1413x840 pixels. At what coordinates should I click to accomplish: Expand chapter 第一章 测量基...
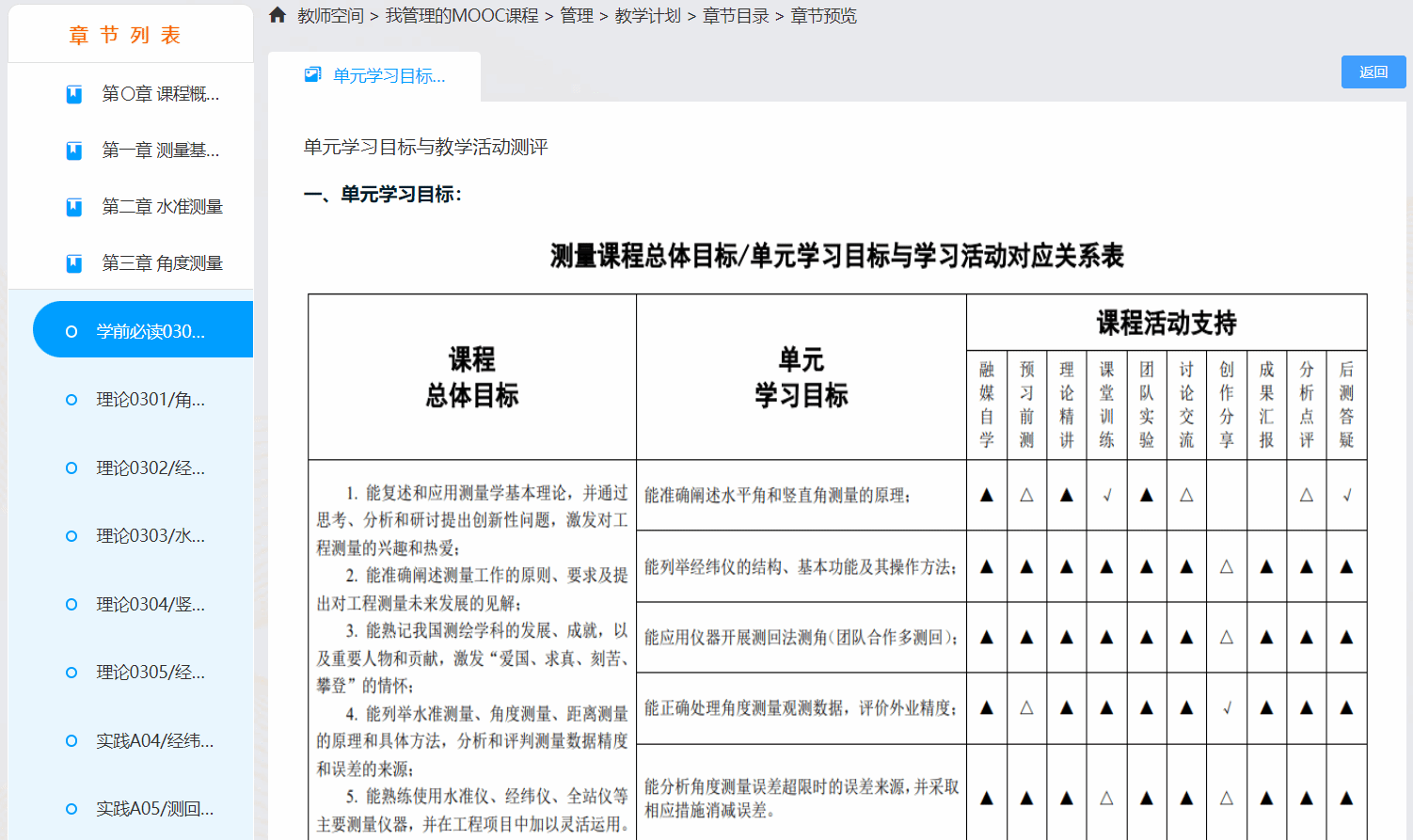point(160,151)
